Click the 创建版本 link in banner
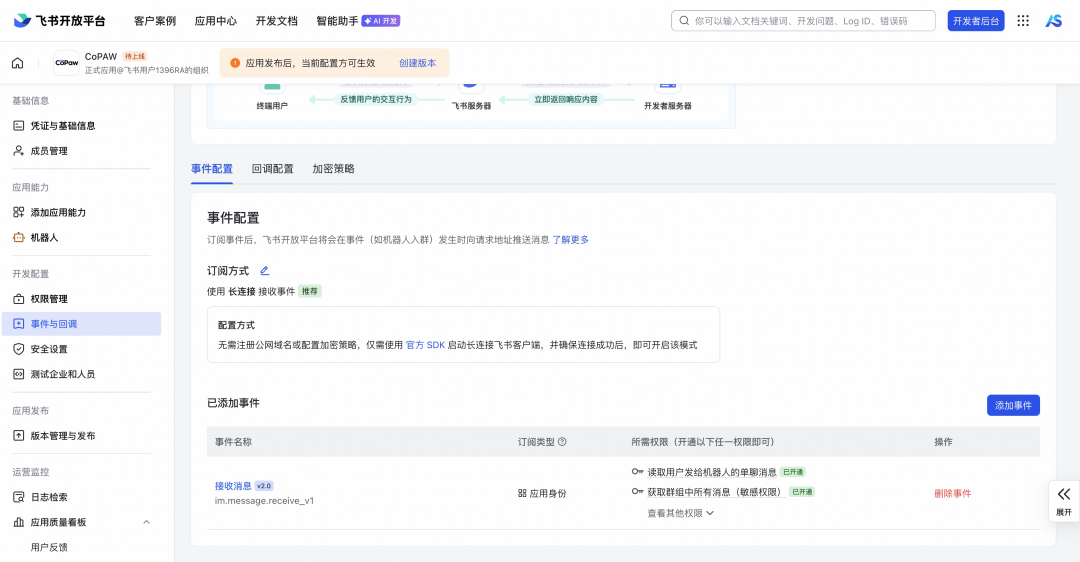The width and height of the screenshot is (1080, 562). point(417,63)
